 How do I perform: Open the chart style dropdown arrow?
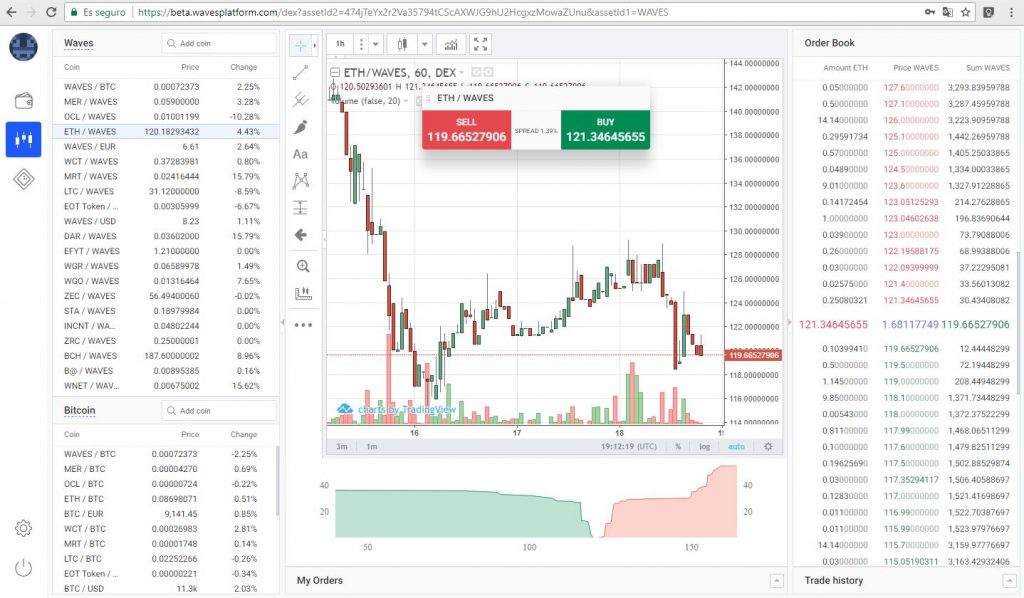pyautogui.click(x=424, y=44)
